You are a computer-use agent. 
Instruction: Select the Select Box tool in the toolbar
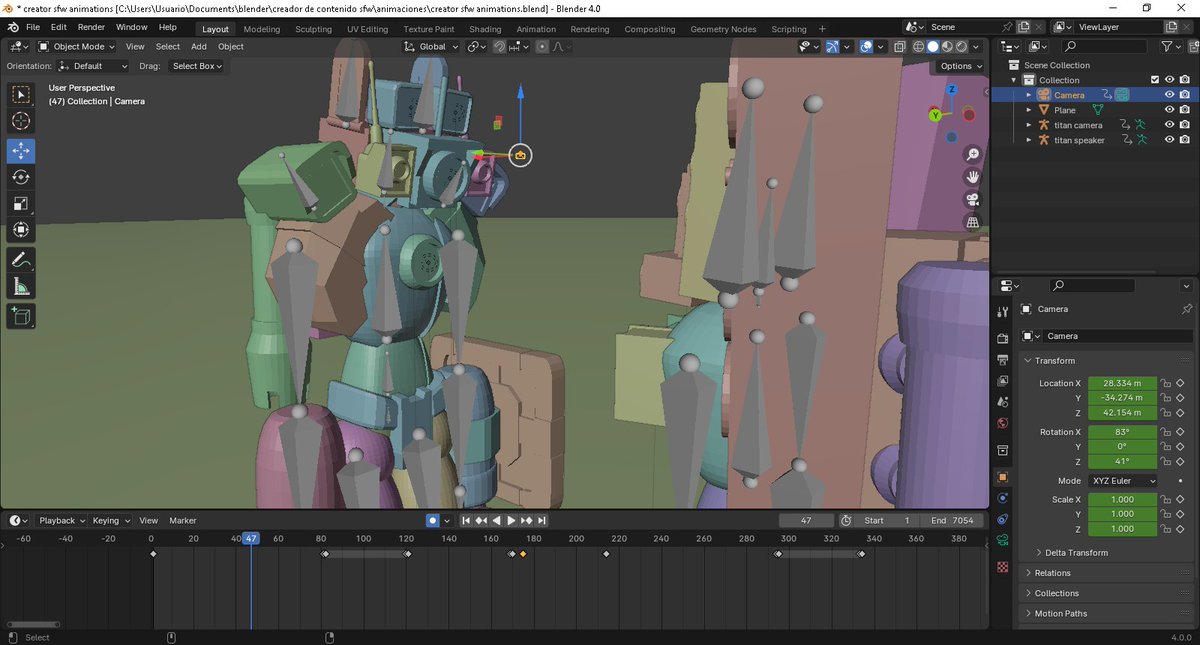coord(21,95)
